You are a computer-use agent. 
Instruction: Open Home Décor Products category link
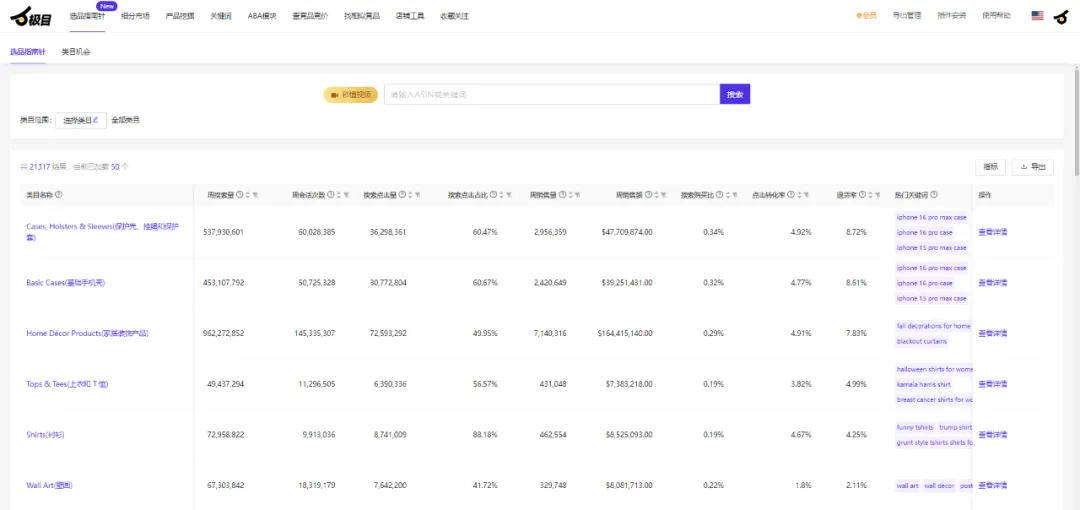coord(87,334)
